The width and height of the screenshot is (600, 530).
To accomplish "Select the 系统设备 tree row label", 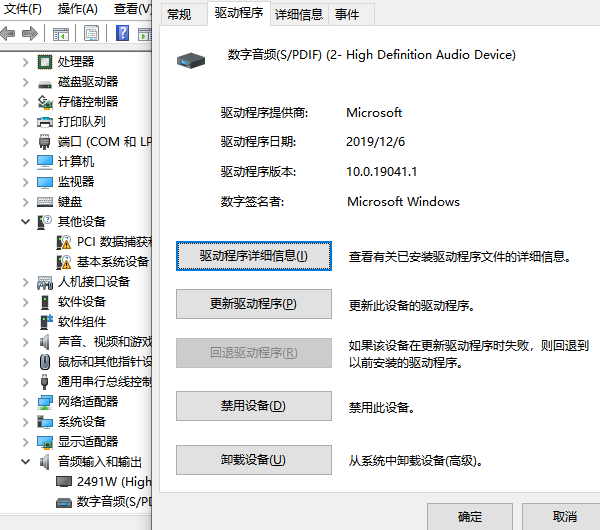I will pos(82,422).
